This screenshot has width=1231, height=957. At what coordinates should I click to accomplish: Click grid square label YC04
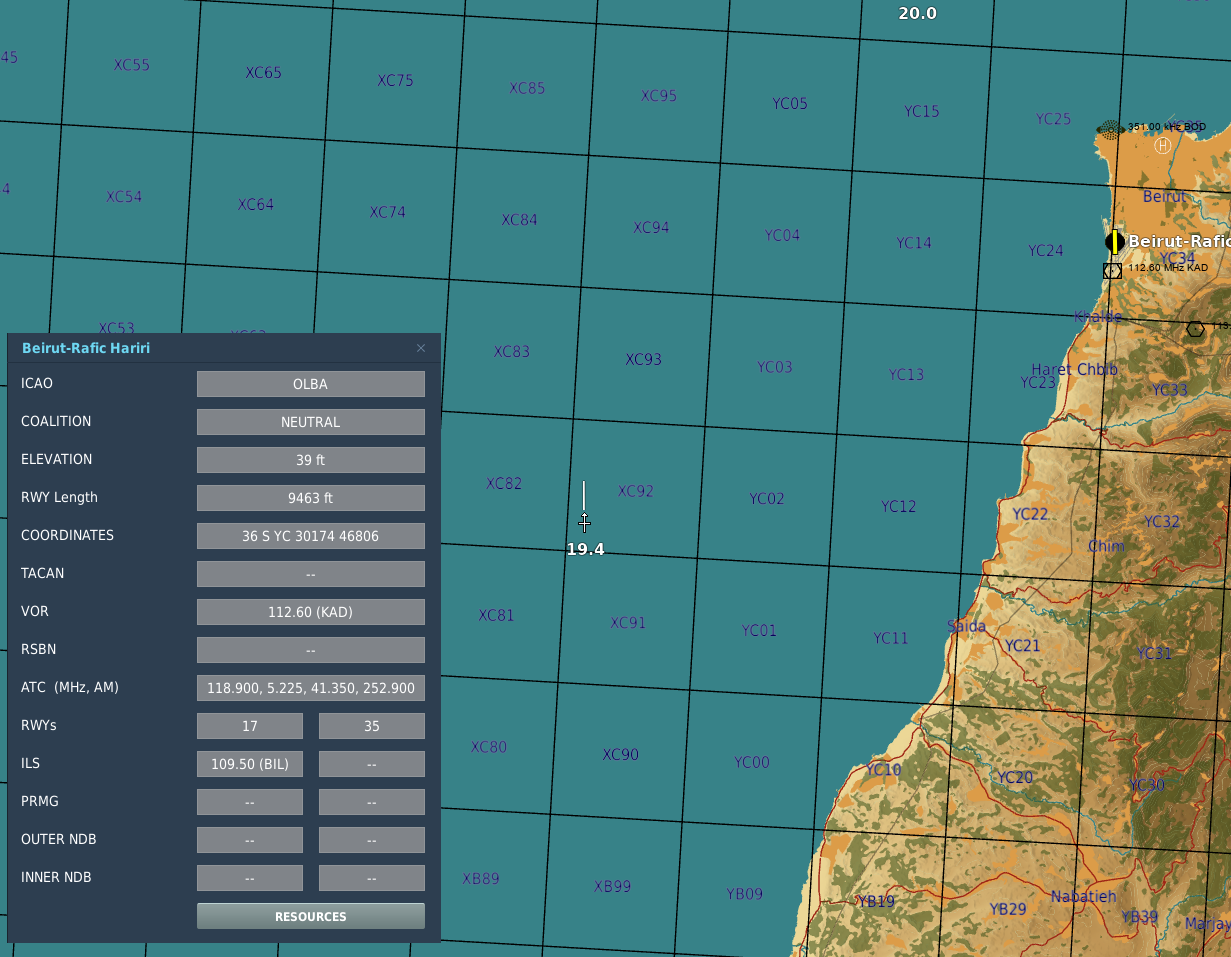pyautogui.click(x=783, y=235)
